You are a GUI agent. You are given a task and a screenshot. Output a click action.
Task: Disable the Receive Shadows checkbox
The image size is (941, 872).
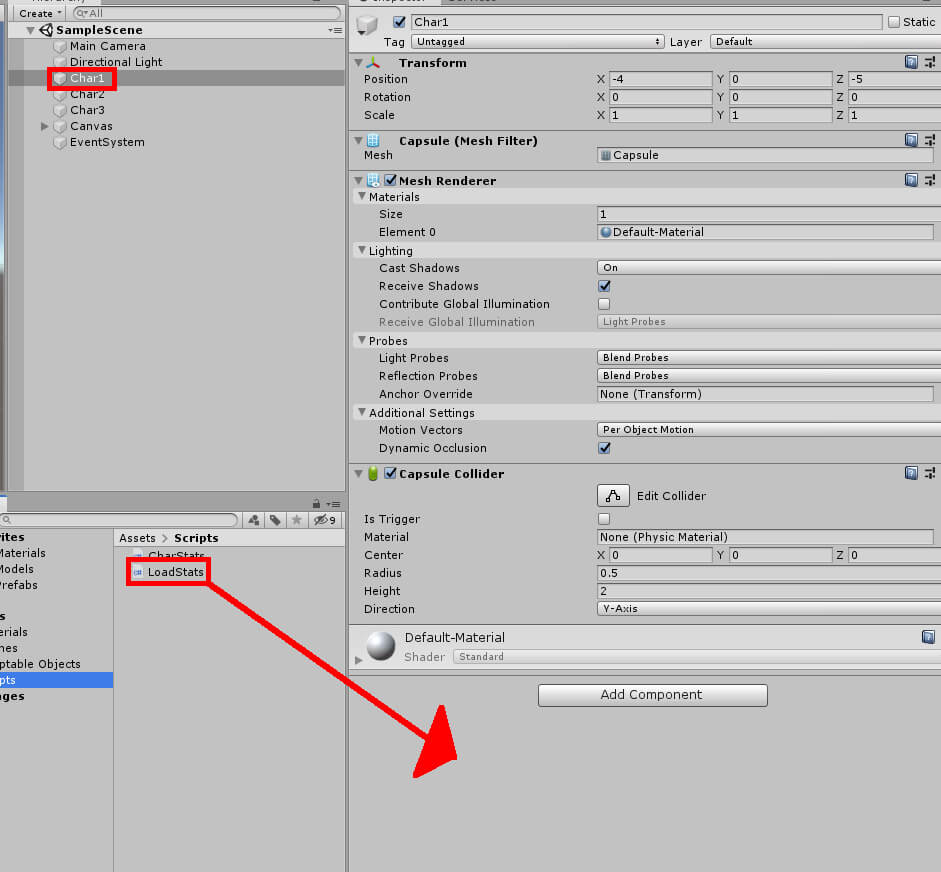604,286
